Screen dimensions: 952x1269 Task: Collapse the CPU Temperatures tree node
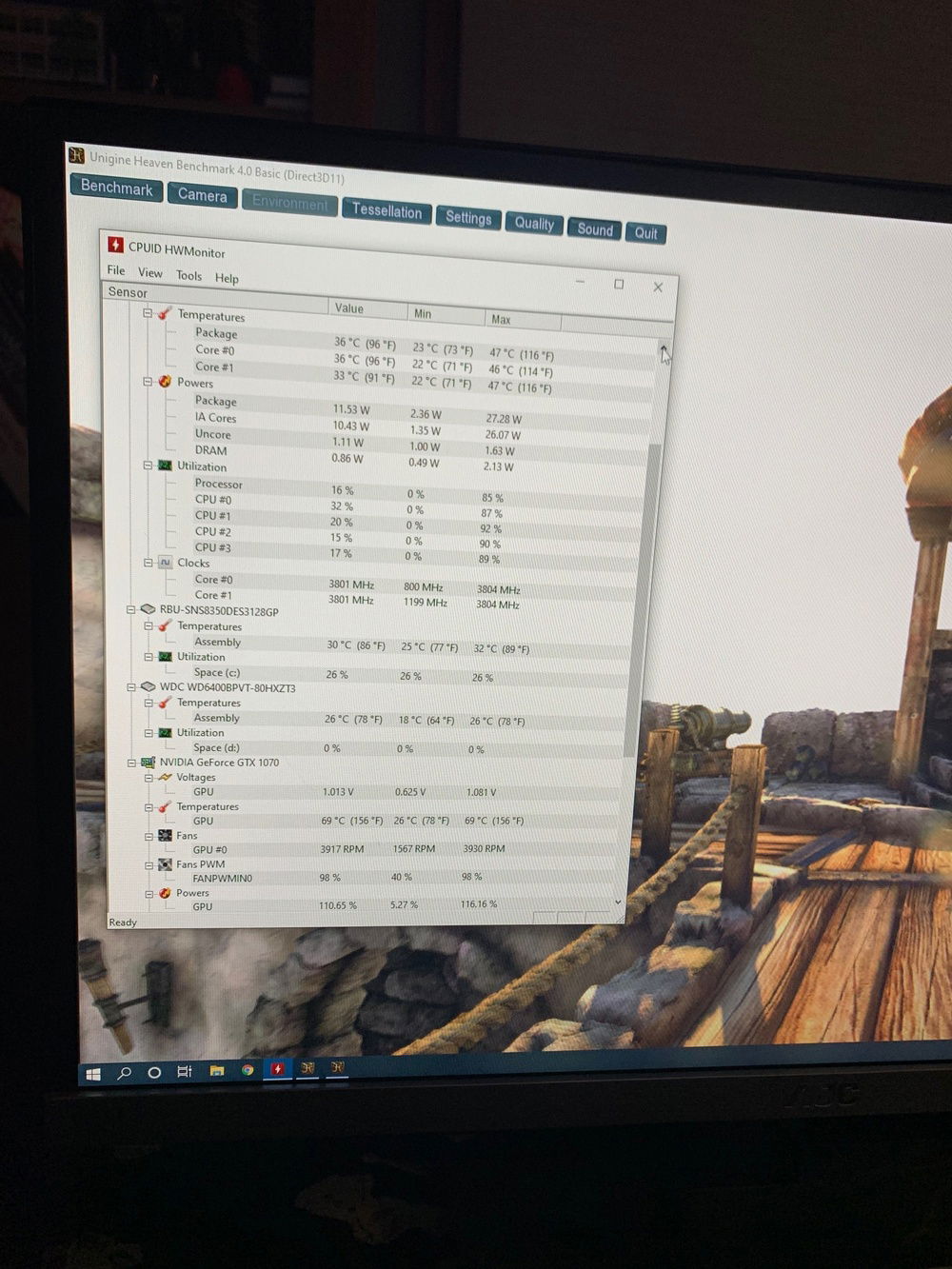pyautogui.click(x=148, y=312)
